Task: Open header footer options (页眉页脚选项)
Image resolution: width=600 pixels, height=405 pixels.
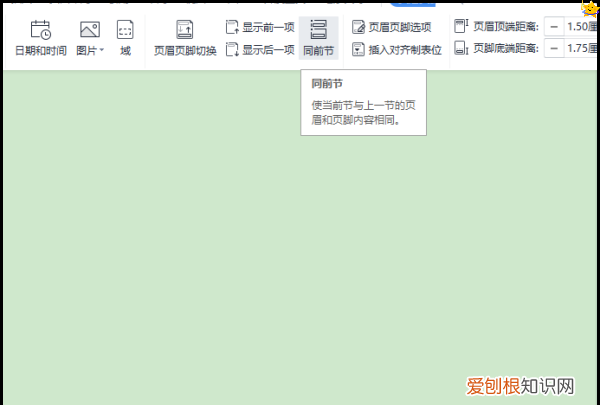Action: pyautogui.click(x=391, y=27)
